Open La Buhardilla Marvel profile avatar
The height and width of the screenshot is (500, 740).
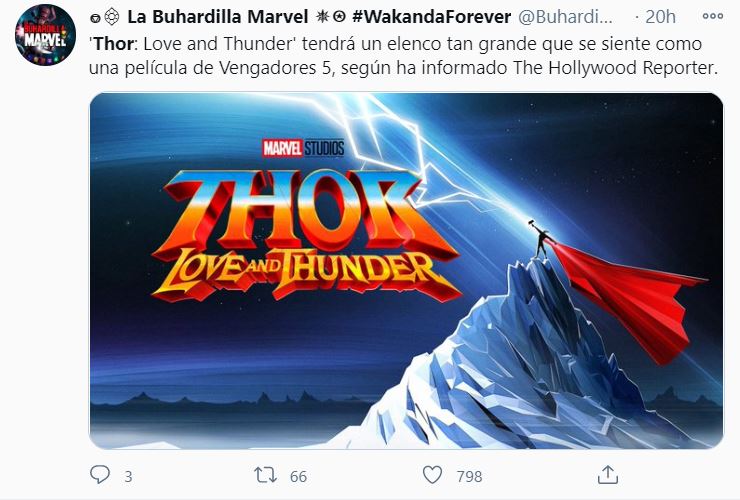coord(45,35)
